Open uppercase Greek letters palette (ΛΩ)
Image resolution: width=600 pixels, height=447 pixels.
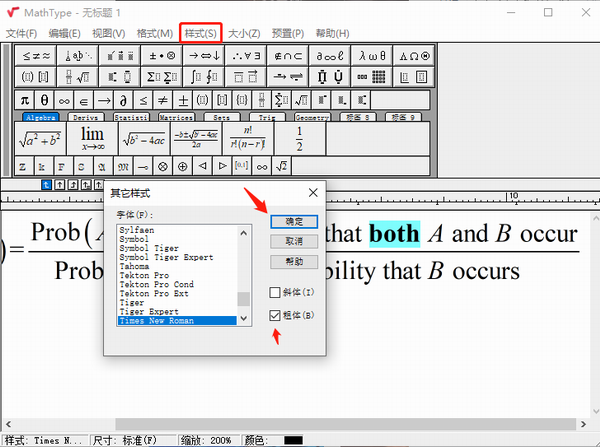tap(414, 56)
